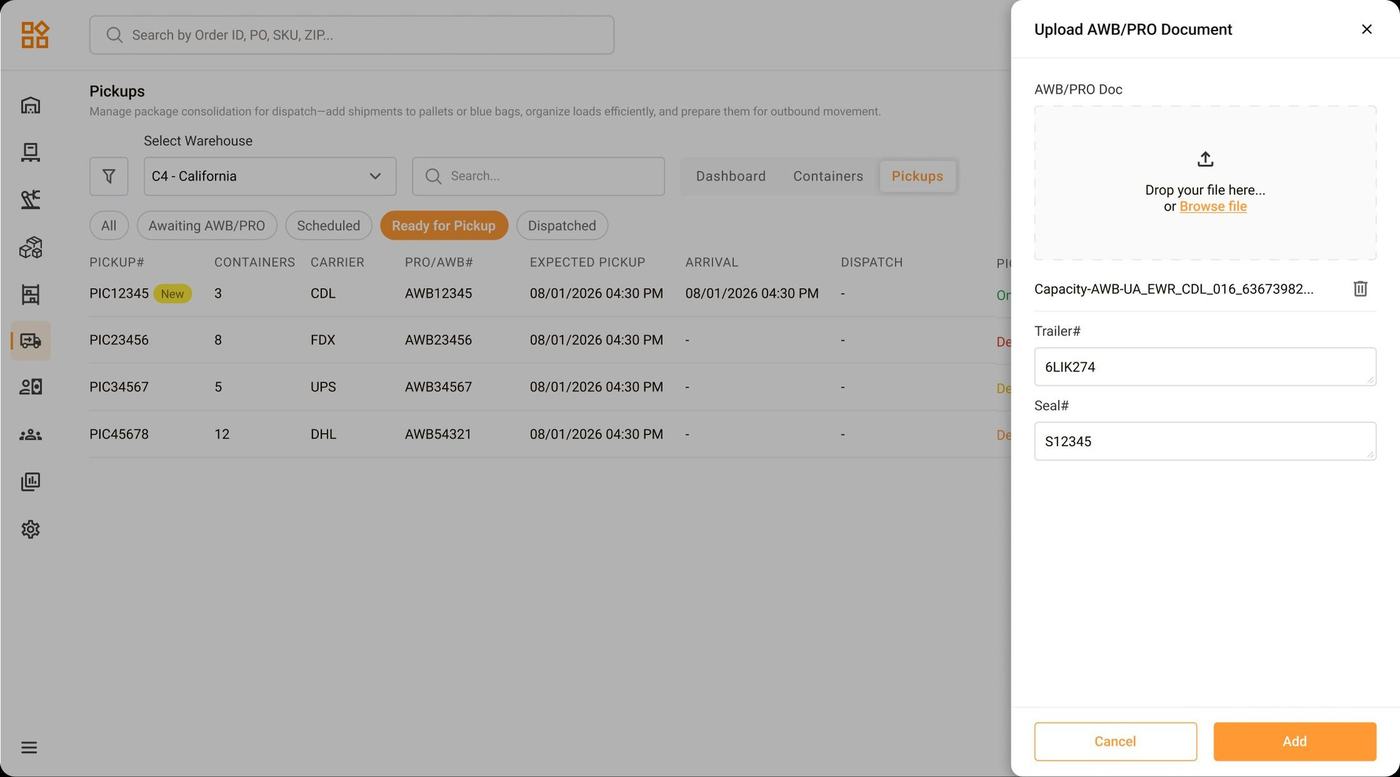Click the CONTAINERS column header
Image resolution: width=1400 pixels, height=777 pixels.
coord(255,262)
